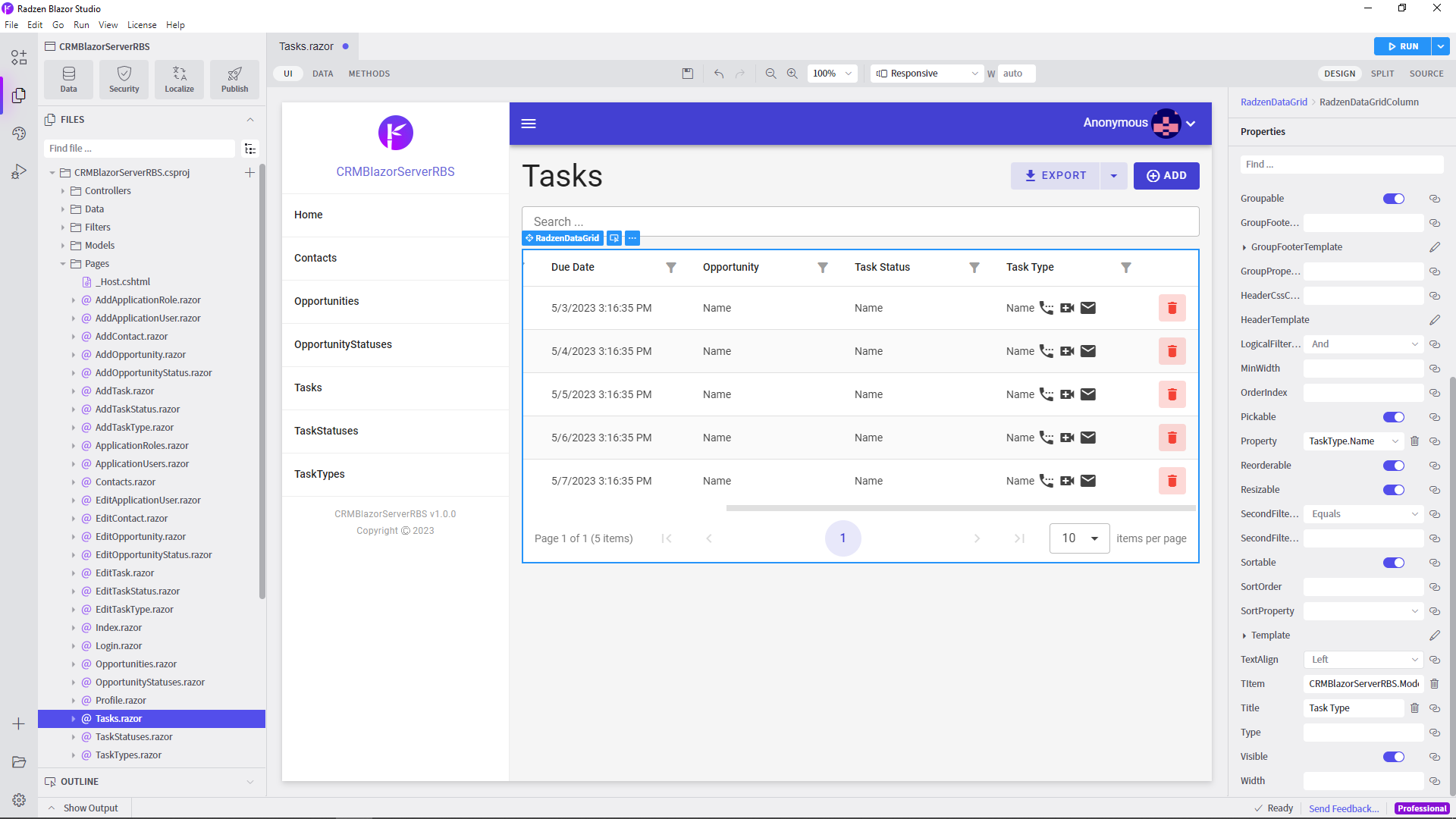Click the hamburger menu in the app header
1456x819 pixels.
coord(529,124)
